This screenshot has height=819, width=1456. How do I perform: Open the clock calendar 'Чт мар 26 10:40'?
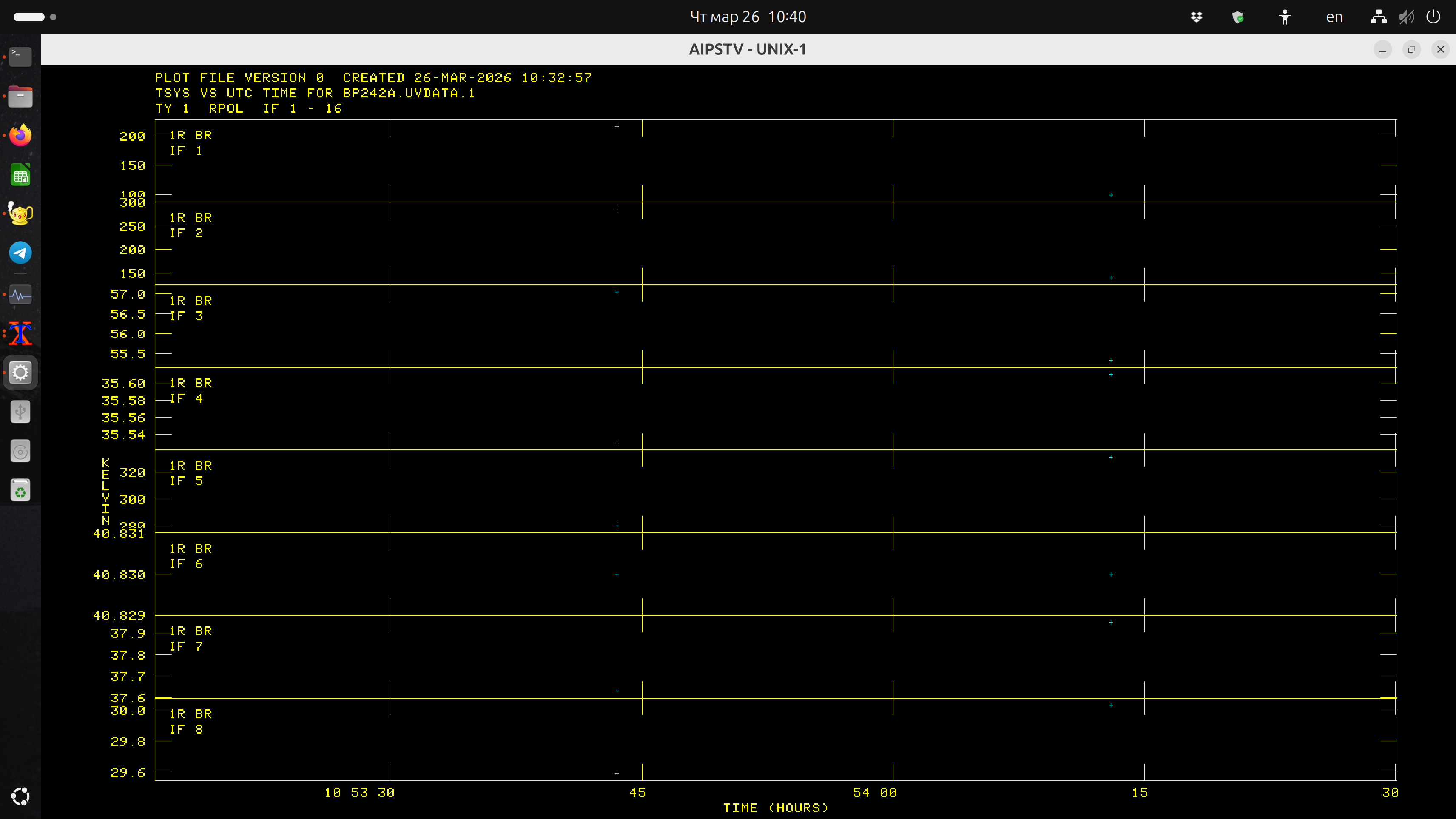pos(748,17)
